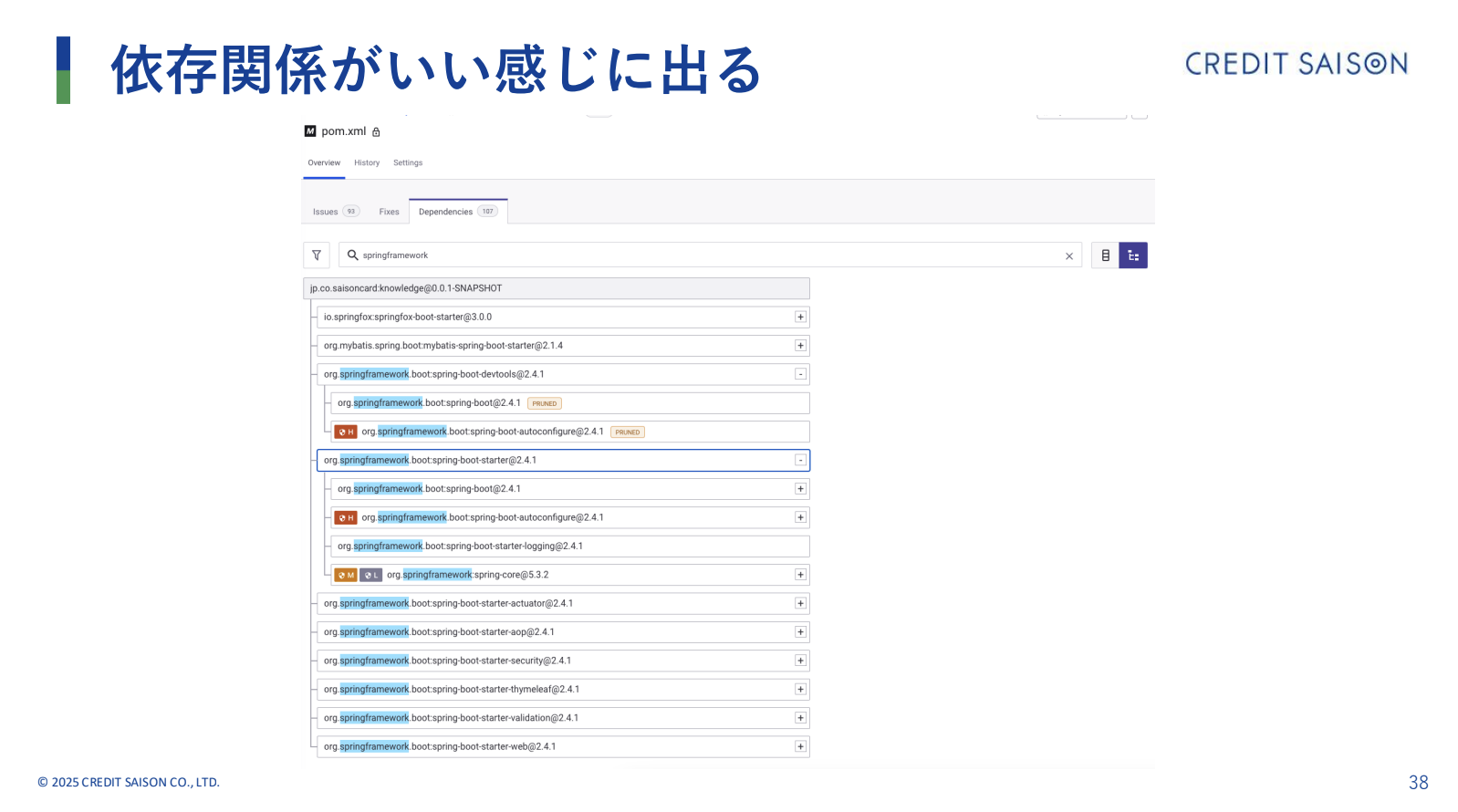The width and height of the screenshot is (1458, 812).
Task: Click the 93 issues count badge
Action: [x=351, y=212]
